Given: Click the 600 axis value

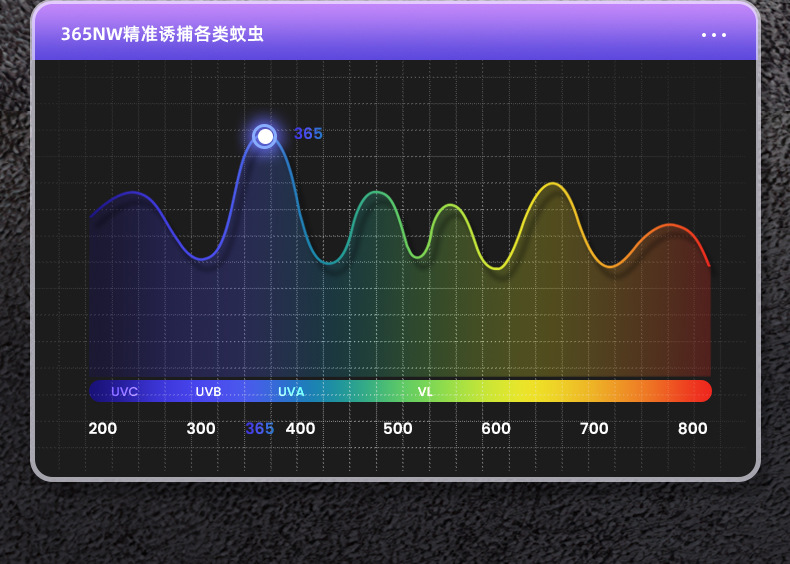Looking at the screenshot, I should coord(496,428).
